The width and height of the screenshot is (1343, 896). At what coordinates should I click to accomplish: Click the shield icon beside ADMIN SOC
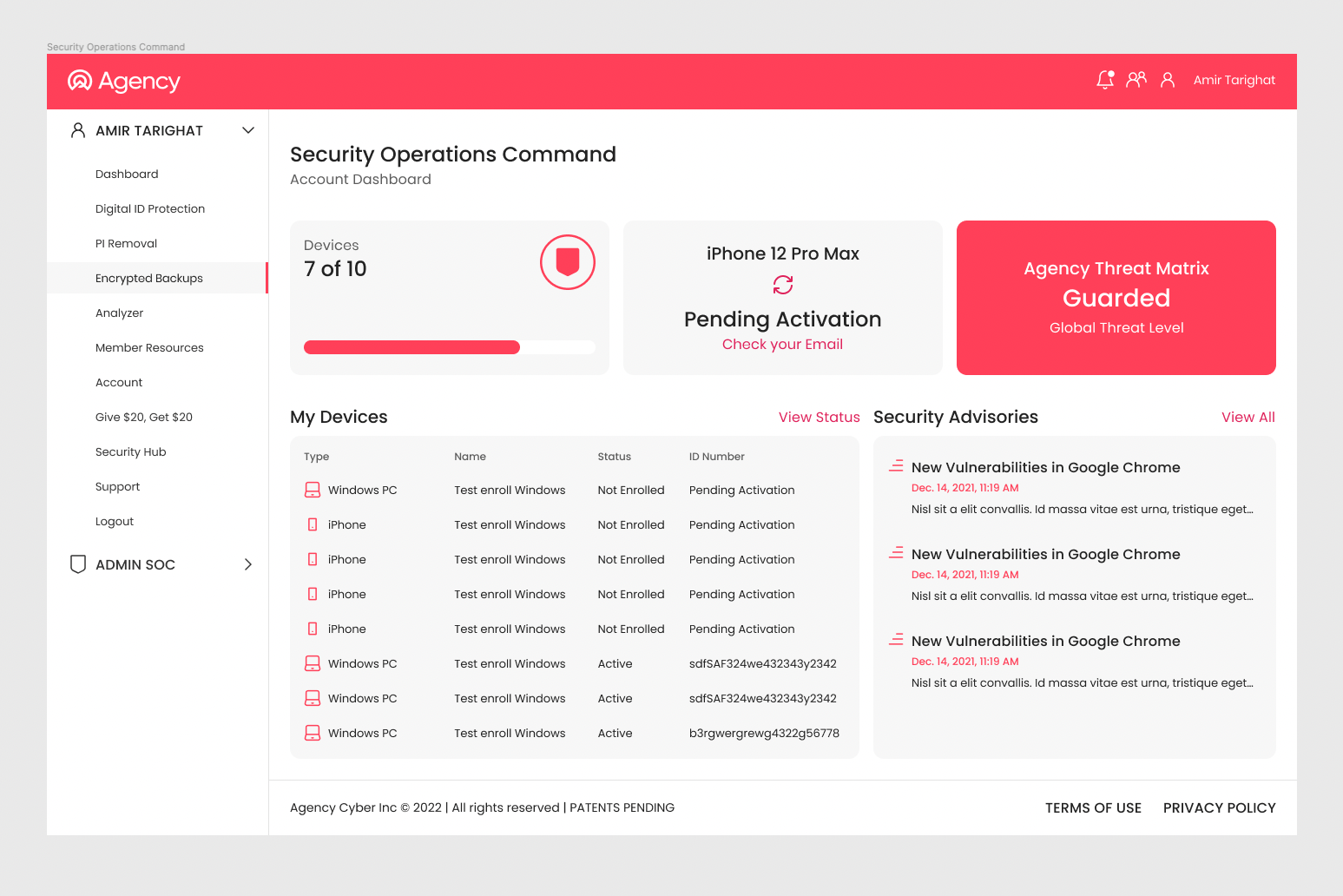(78, 564)
